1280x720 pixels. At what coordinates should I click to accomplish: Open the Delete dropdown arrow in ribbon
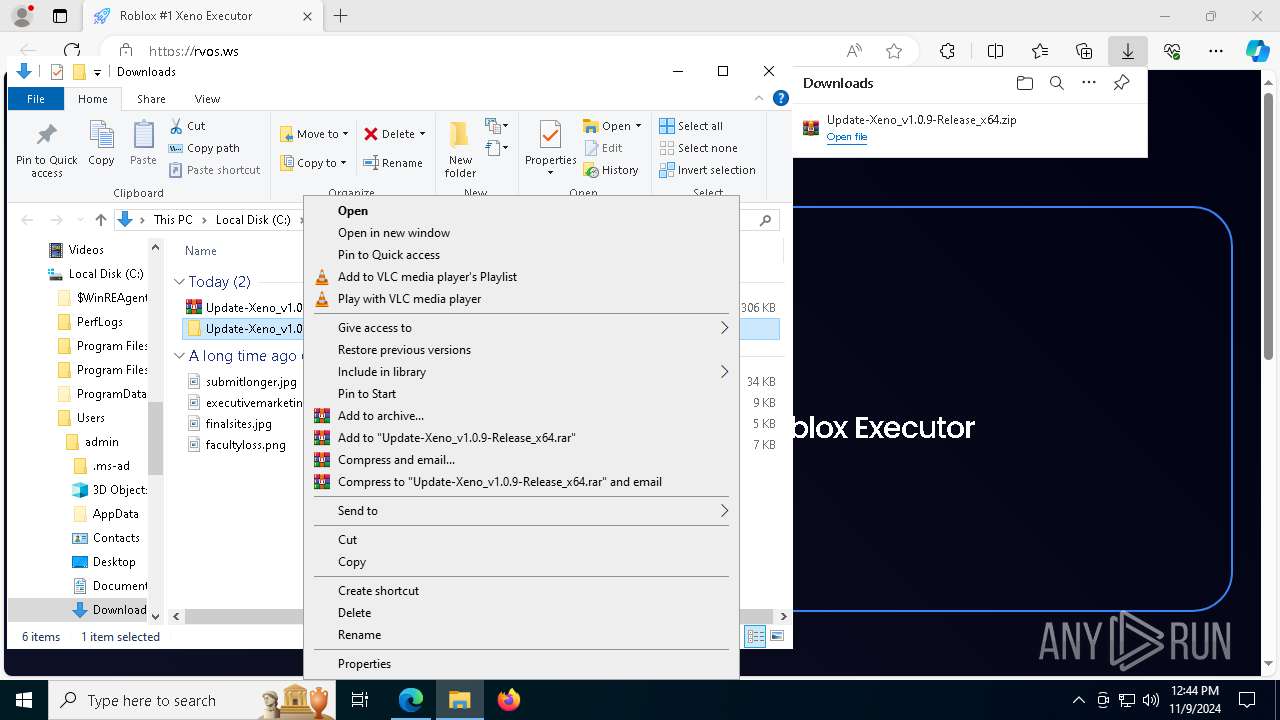pyautogui.click(x=422, y=134)
